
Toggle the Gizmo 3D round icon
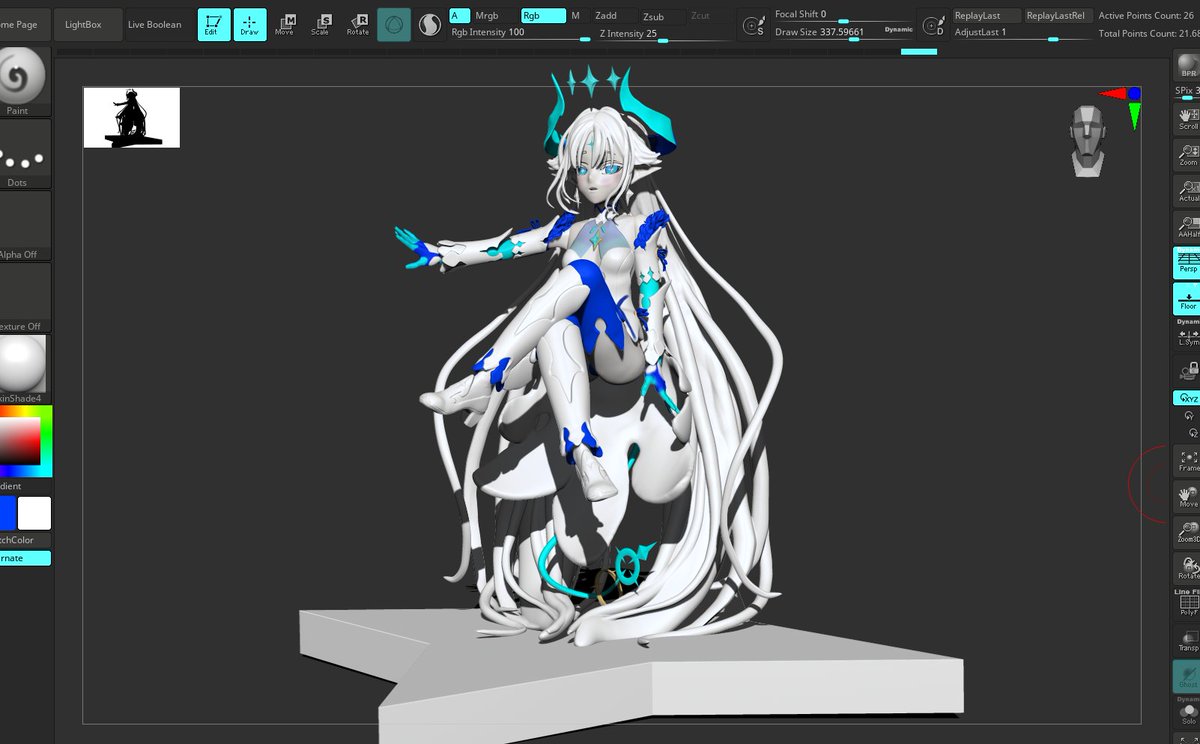pos(394,24)
